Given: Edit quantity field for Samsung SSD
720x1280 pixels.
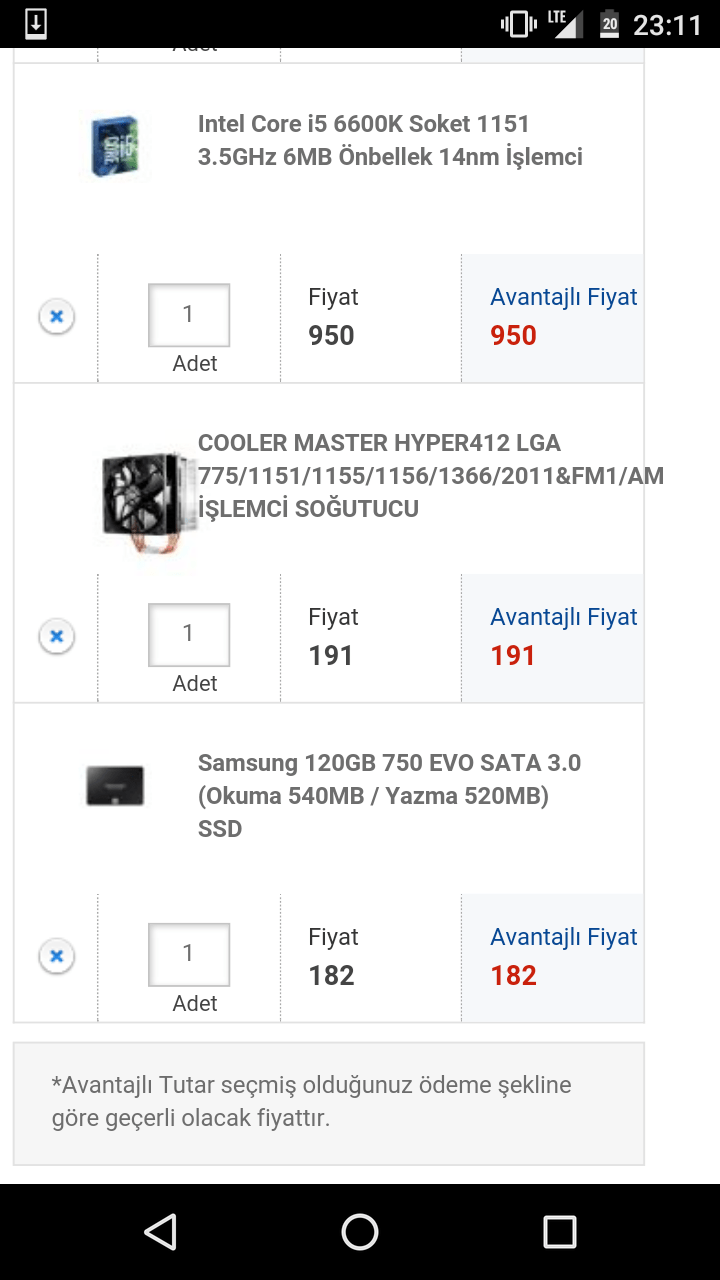Looking at the screenshot, I should coord(189,954).
